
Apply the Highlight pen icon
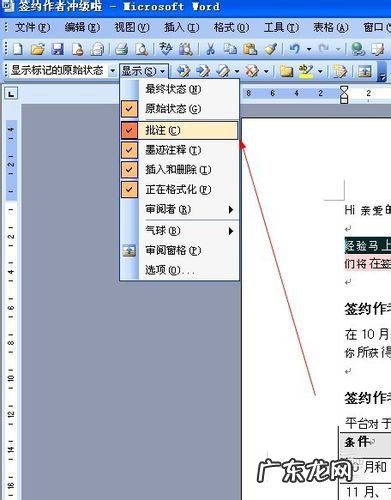306,71
